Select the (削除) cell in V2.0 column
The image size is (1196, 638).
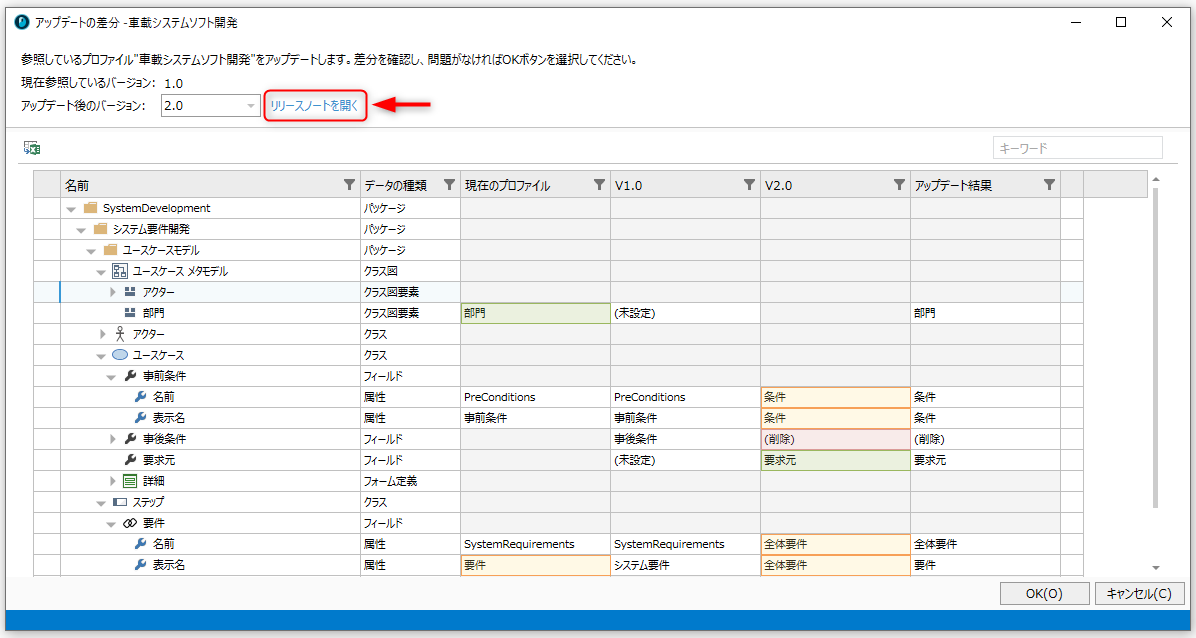[835, 440]
